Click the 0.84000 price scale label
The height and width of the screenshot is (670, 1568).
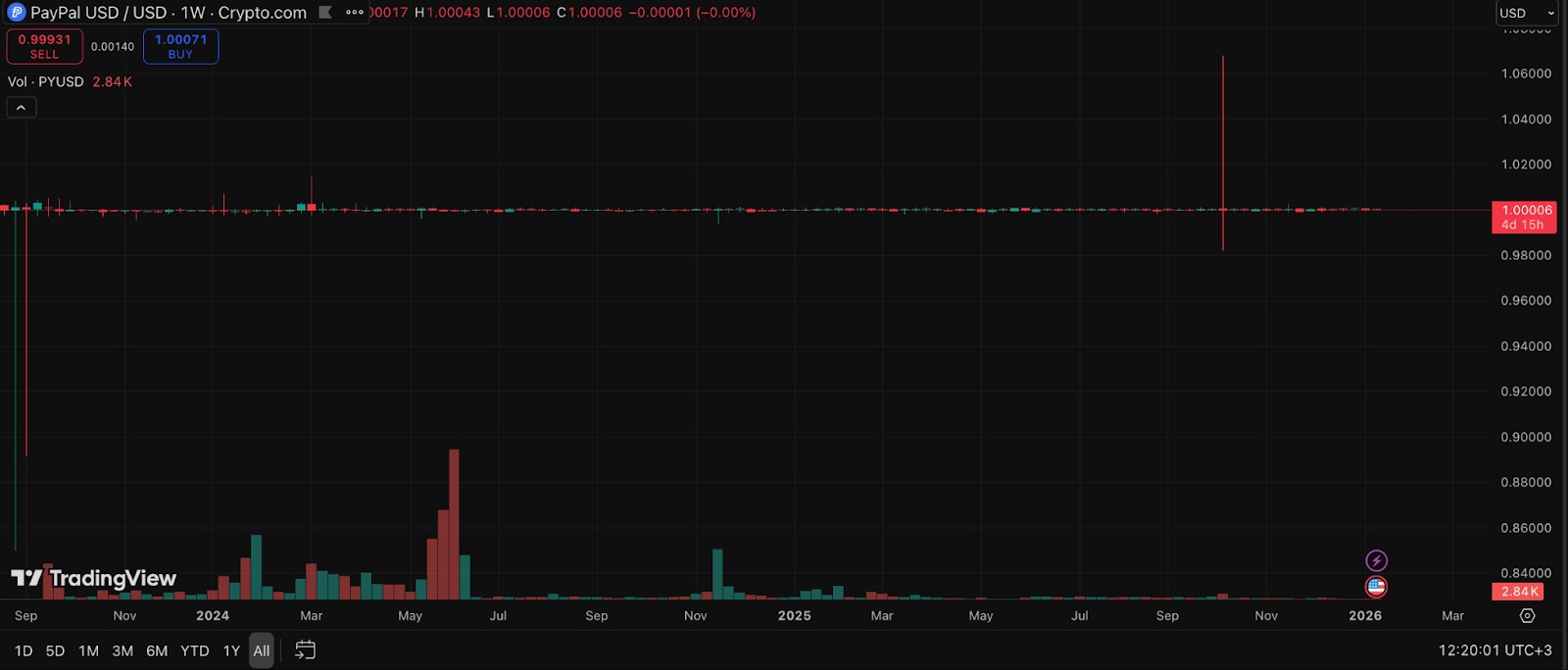[x=1526, y=573]
